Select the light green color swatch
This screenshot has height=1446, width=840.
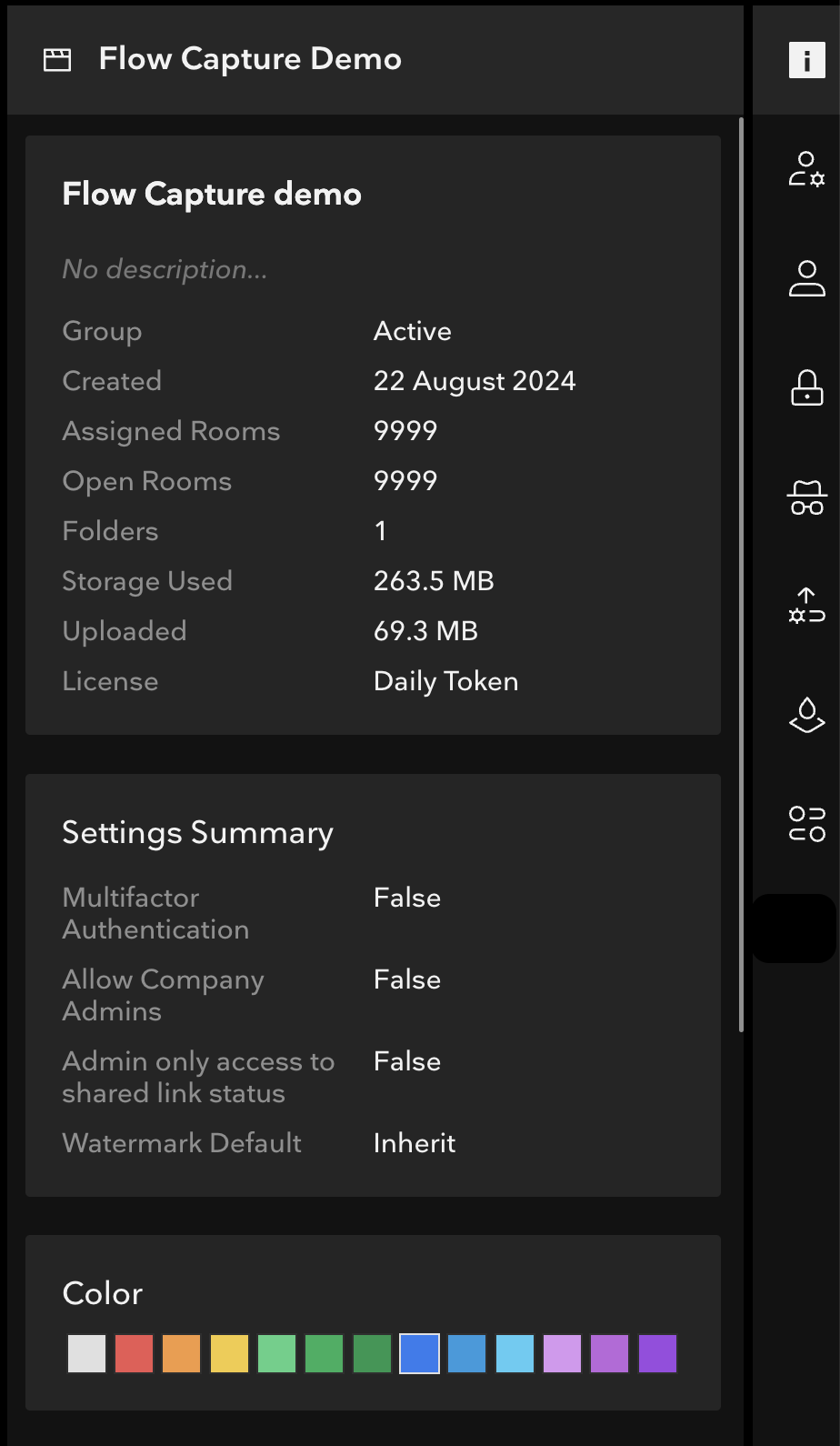pos(277,1353)
